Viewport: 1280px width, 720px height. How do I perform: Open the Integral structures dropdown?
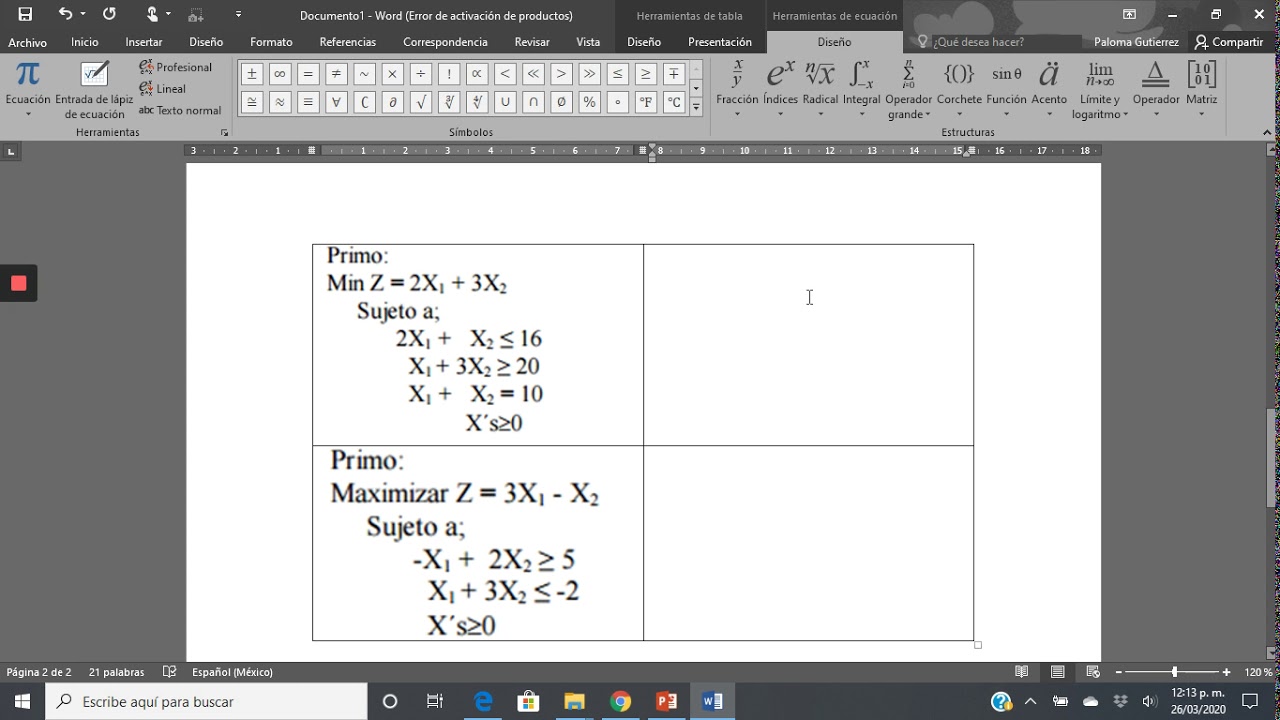861,90
